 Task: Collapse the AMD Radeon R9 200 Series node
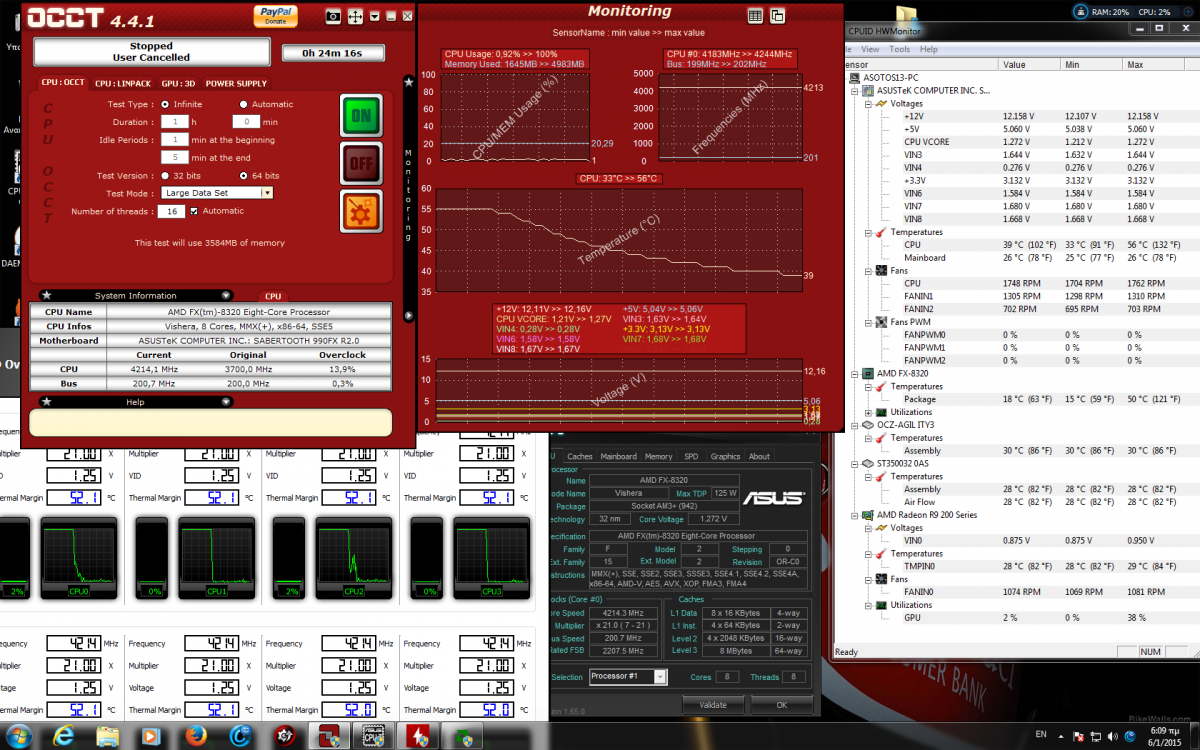(x=855, y=515)
